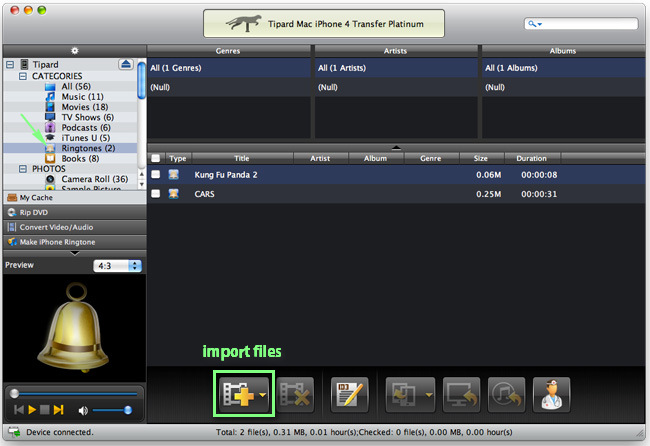Open the 4:3 aspect ratio dropdown
The height and width of the screenshot is (446, 650).
pyautogui.click(x=118, y=266)
